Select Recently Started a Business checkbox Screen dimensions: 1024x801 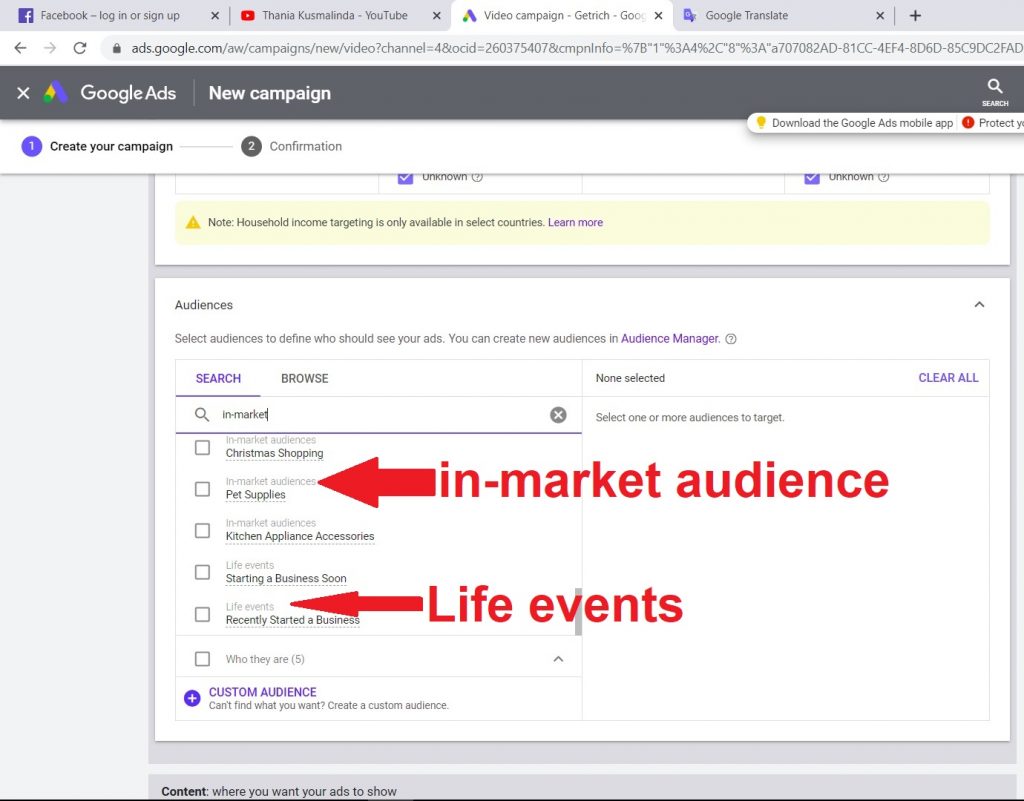pyautogui.click(x=202, y=614)
